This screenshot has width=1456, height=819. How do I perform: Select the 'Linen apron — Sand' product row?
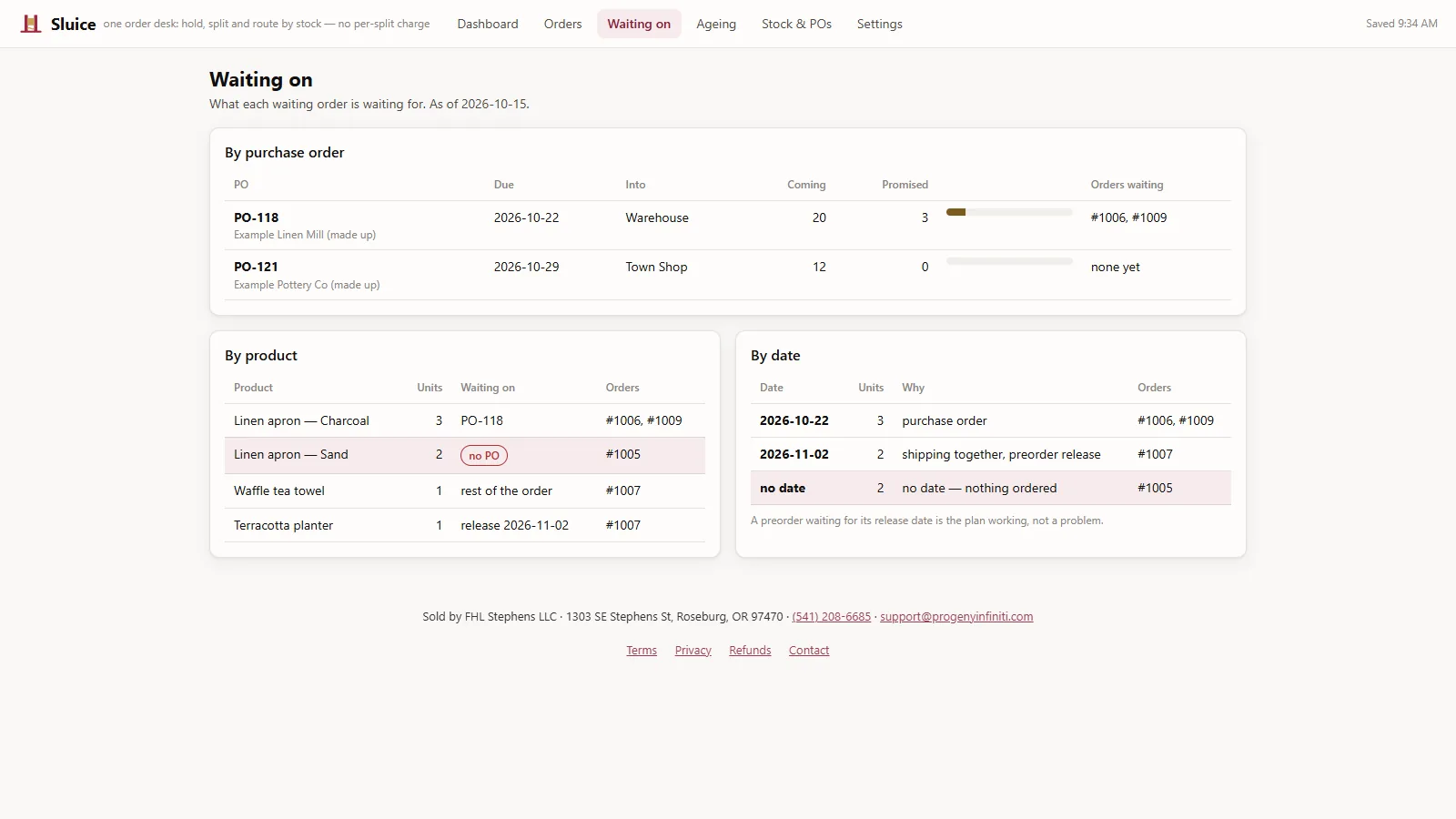[x=465, y=455]
